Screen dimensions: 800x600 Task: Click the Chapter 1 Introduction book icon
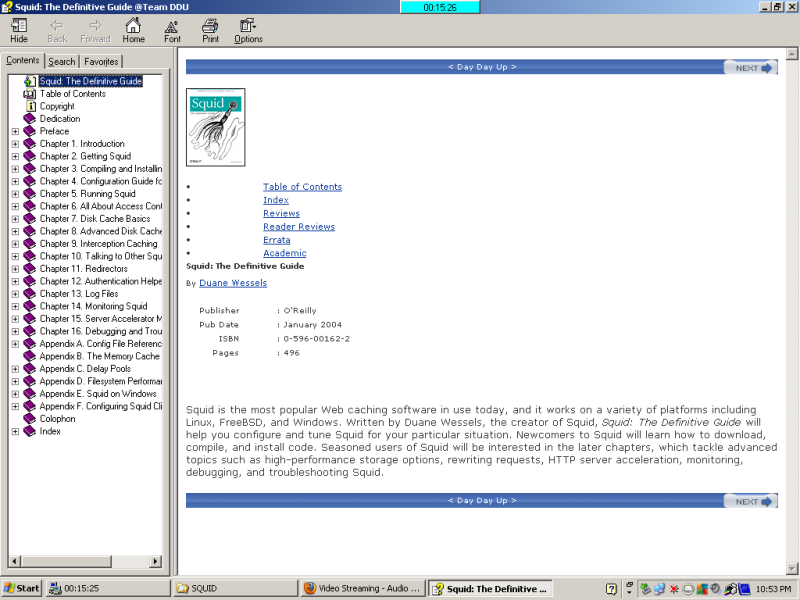30,144
